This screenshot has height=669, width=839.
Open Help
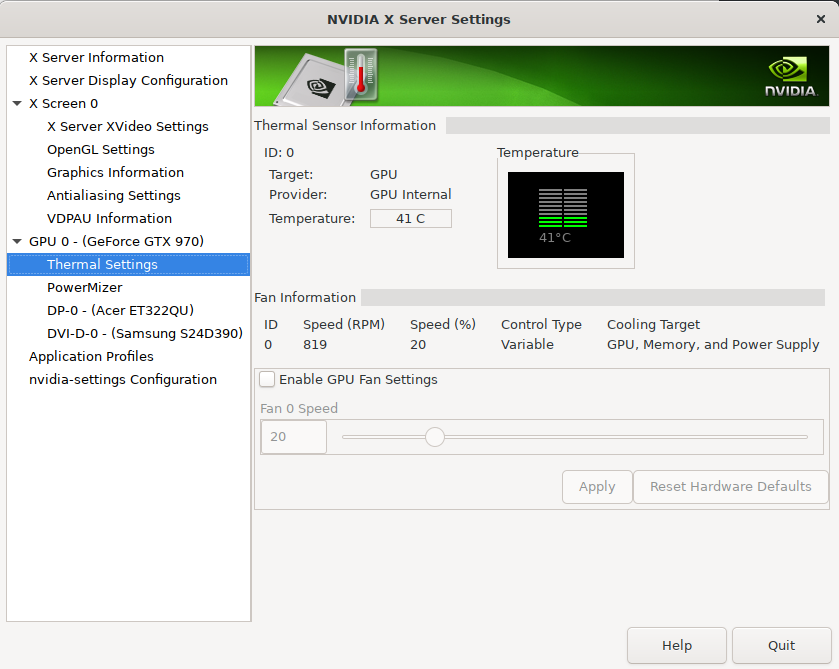677,645
